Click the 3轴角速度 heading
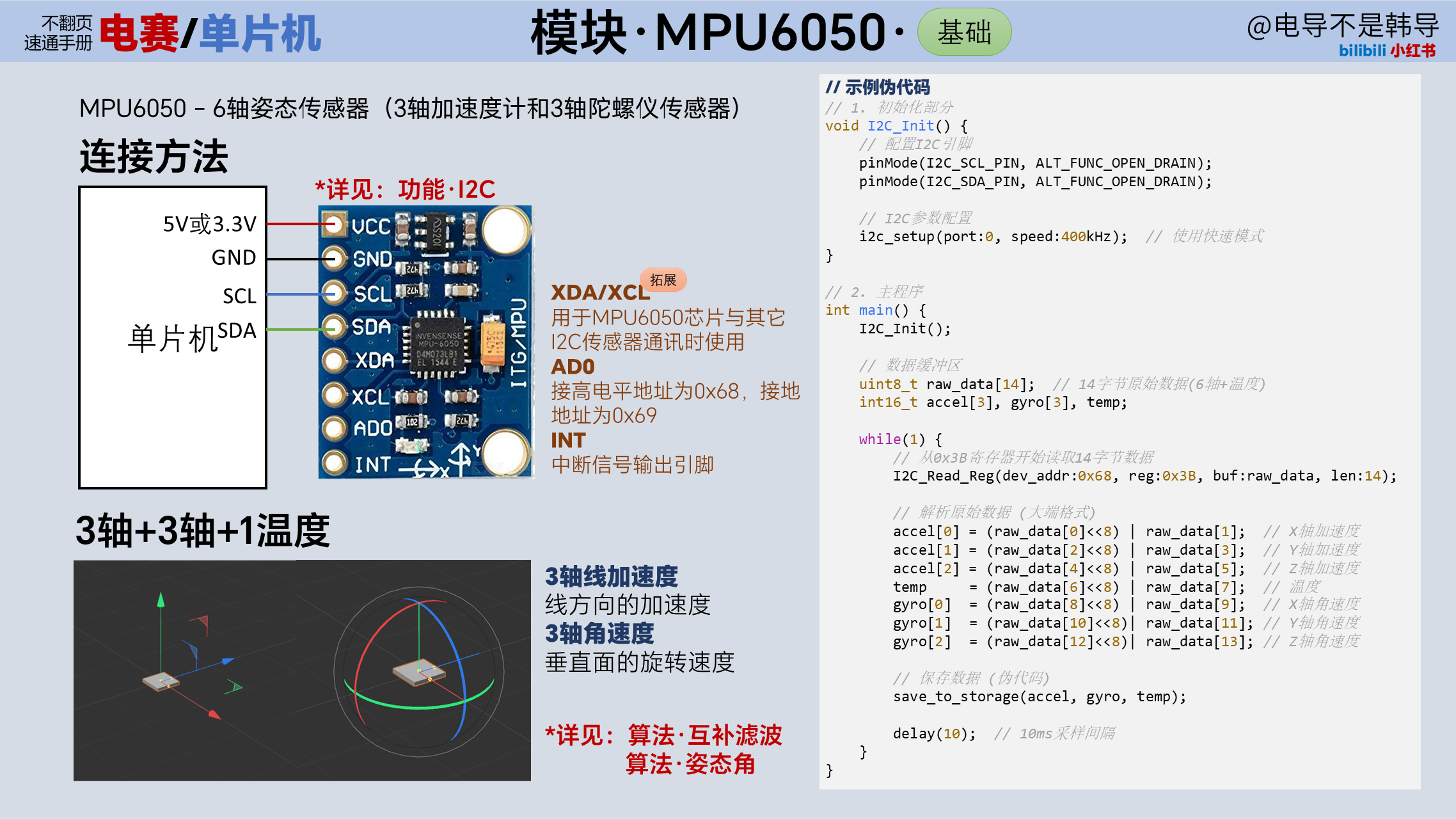The height and width of the screenshot is (819, 1456). 599,633
